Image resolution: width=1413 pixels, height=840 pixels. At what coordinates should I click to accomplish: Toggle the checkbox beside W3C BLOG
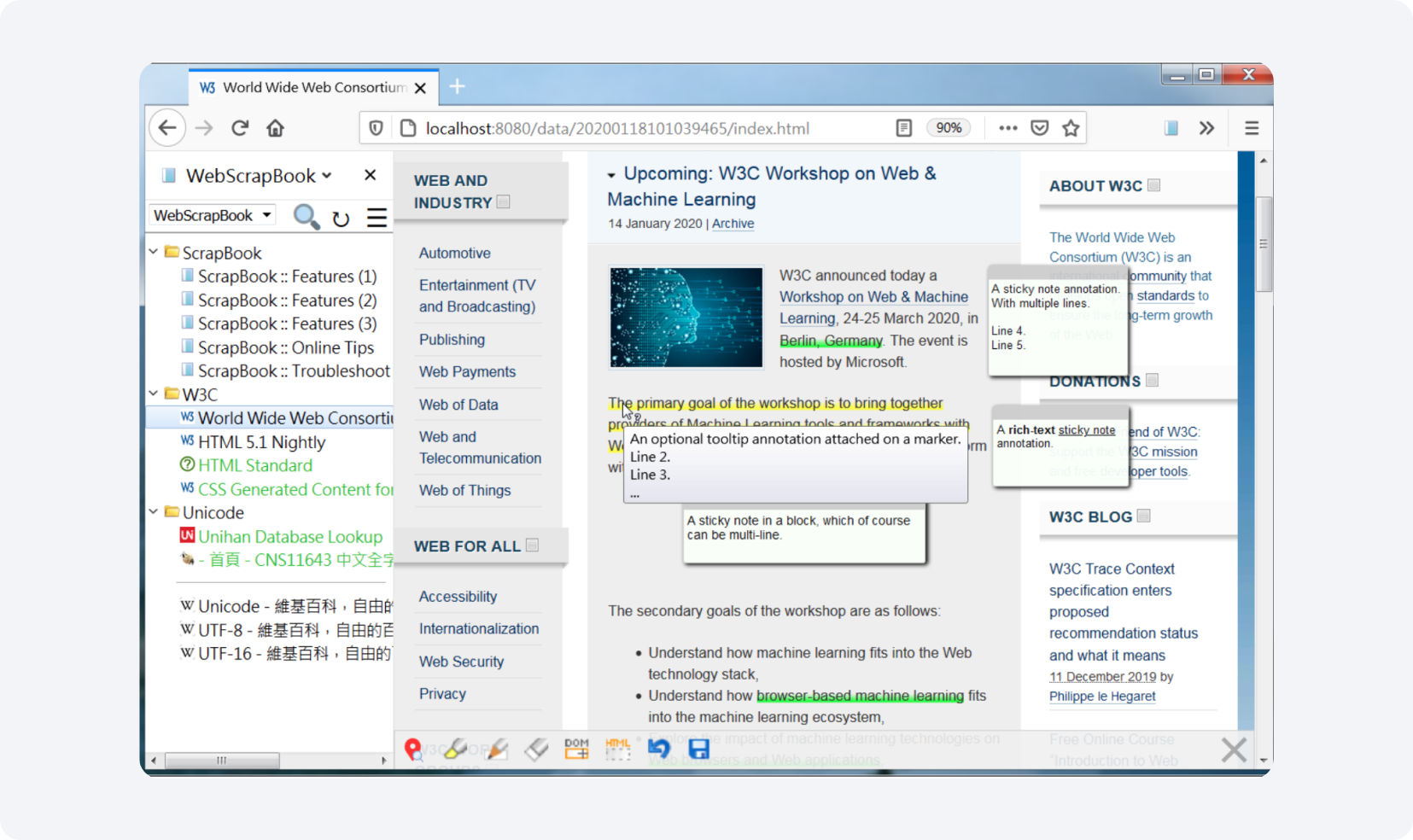click(x=1144, y=515)
